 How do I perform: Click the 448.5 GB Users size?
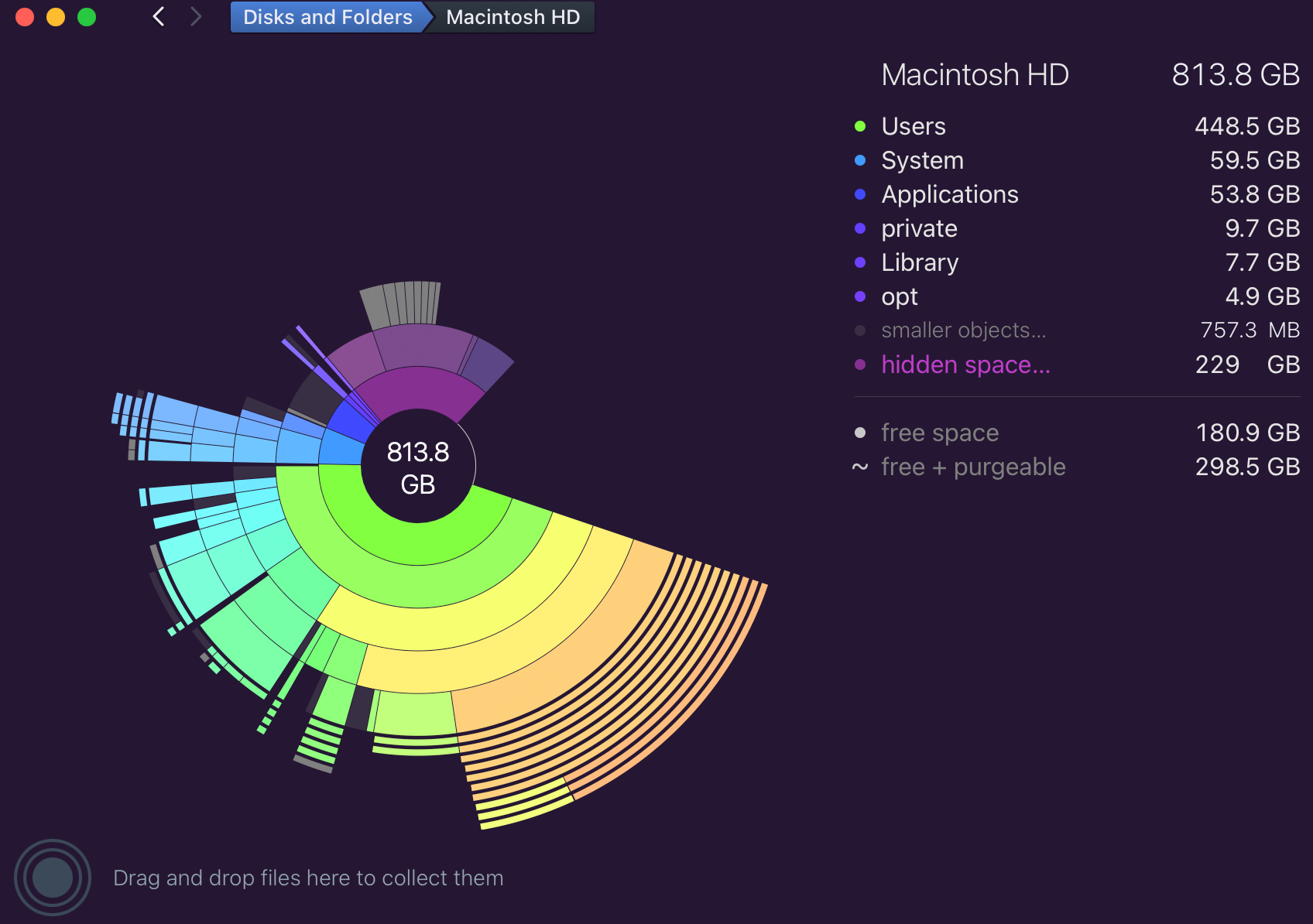click(x=1247, y=126)
